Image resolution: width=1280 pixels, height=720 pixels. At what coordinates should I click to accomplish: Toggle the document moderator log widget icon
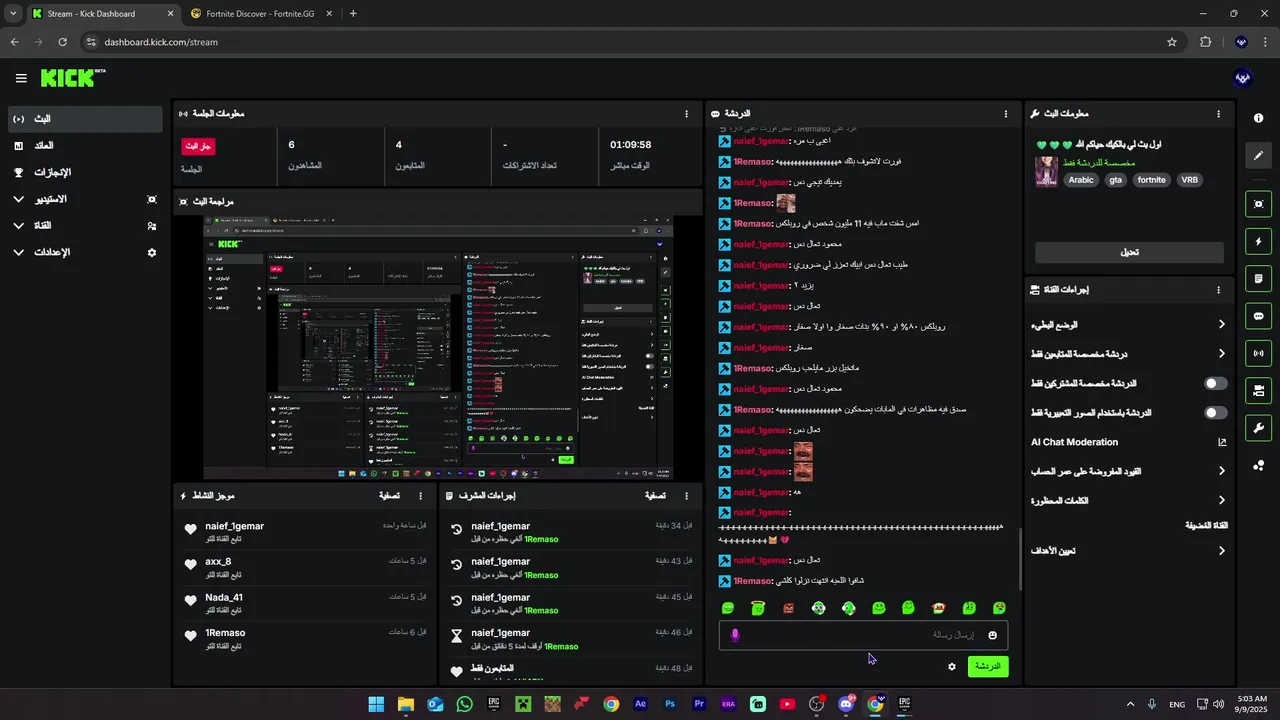coord(1258,278)
